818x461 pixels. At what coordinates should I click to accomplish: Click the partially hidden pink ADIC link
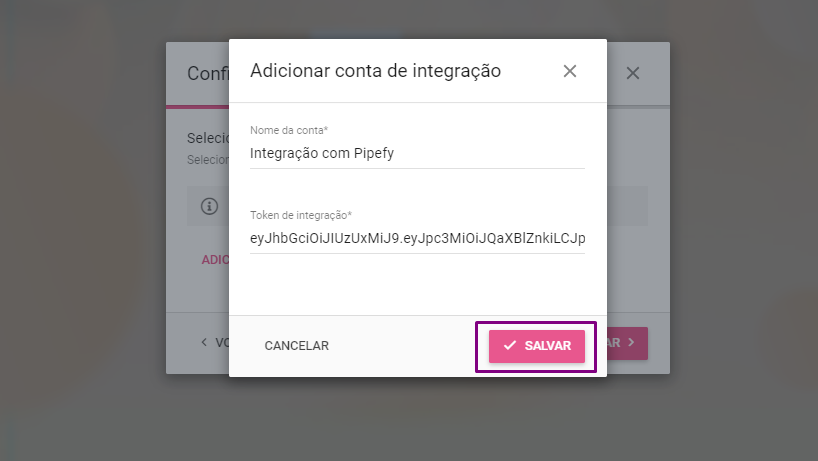[215, 260]
